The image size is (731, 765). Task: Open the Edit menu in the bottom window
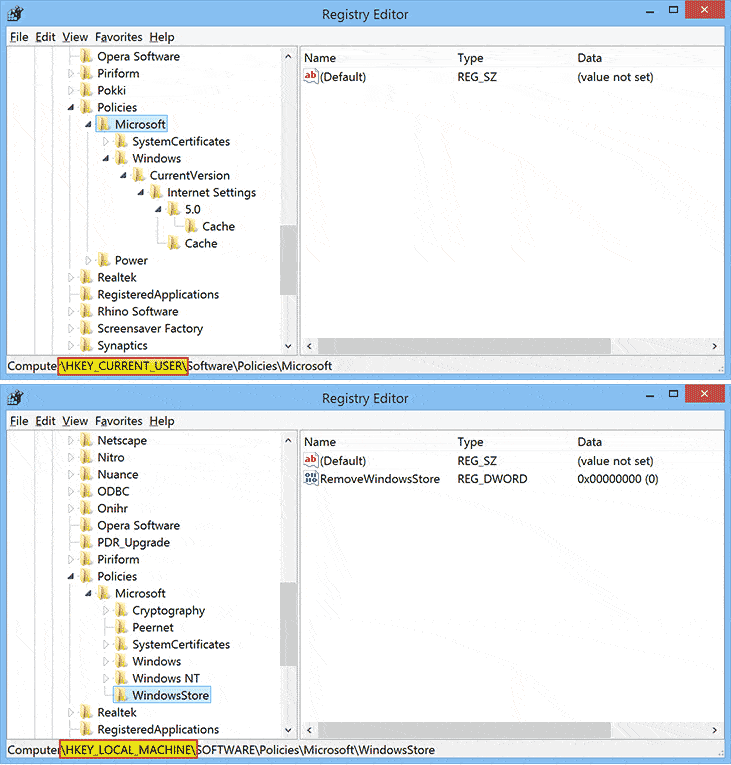(x=45, y=421)
